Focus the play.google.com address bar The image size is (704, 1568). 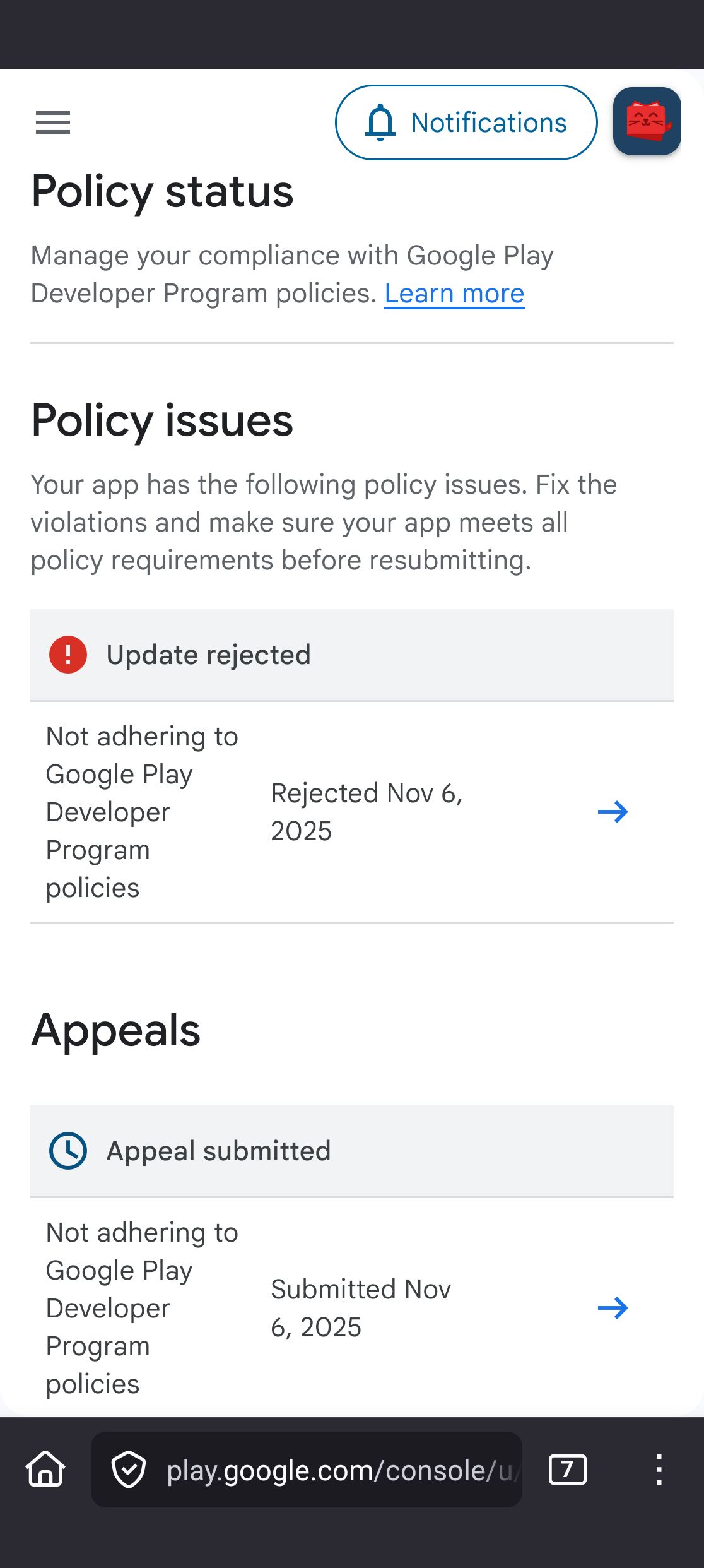341,1470
